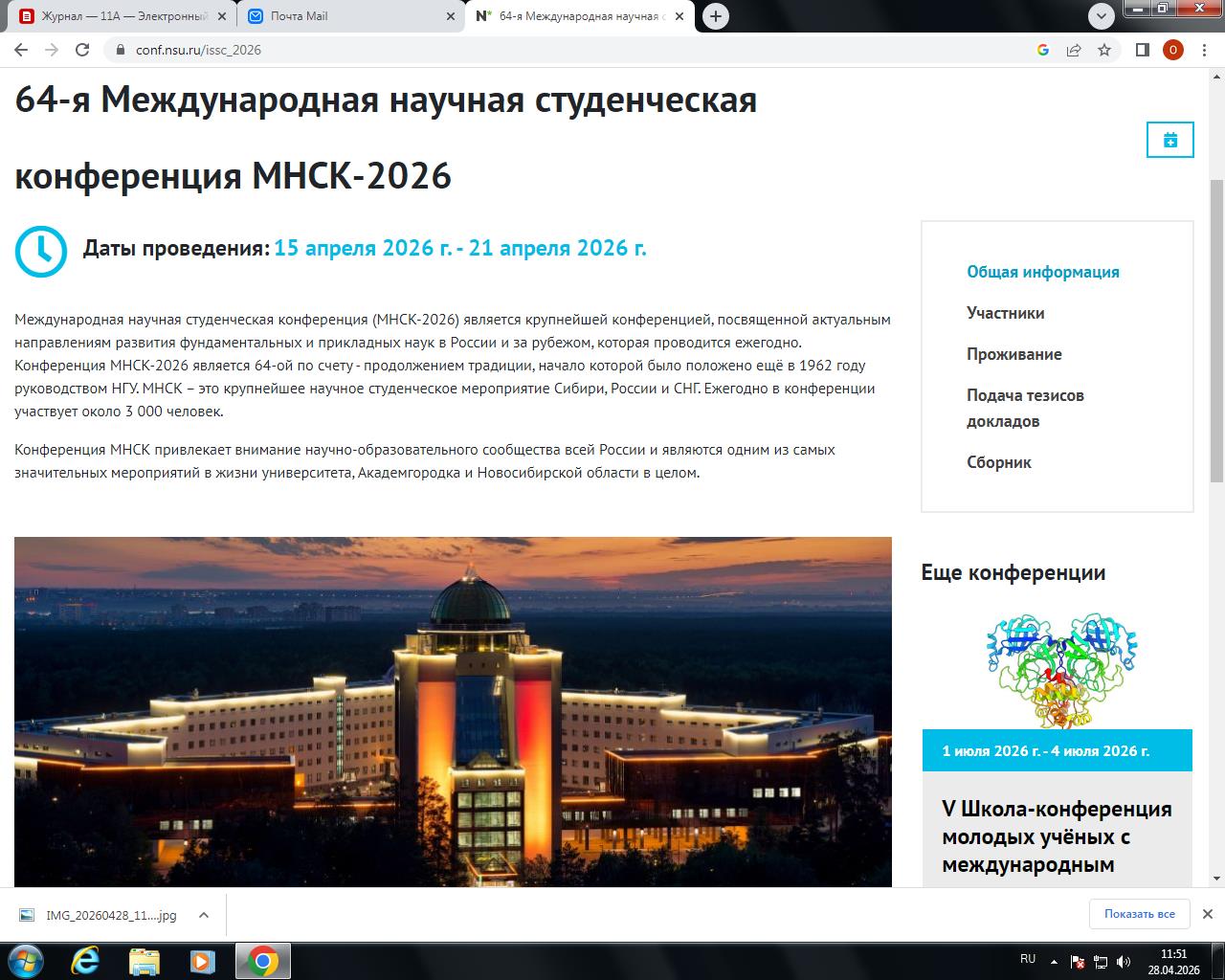This screenshot has height=980, width=1225.
Task: Toggle the browser side panel icon
Action: [1142, 50]
